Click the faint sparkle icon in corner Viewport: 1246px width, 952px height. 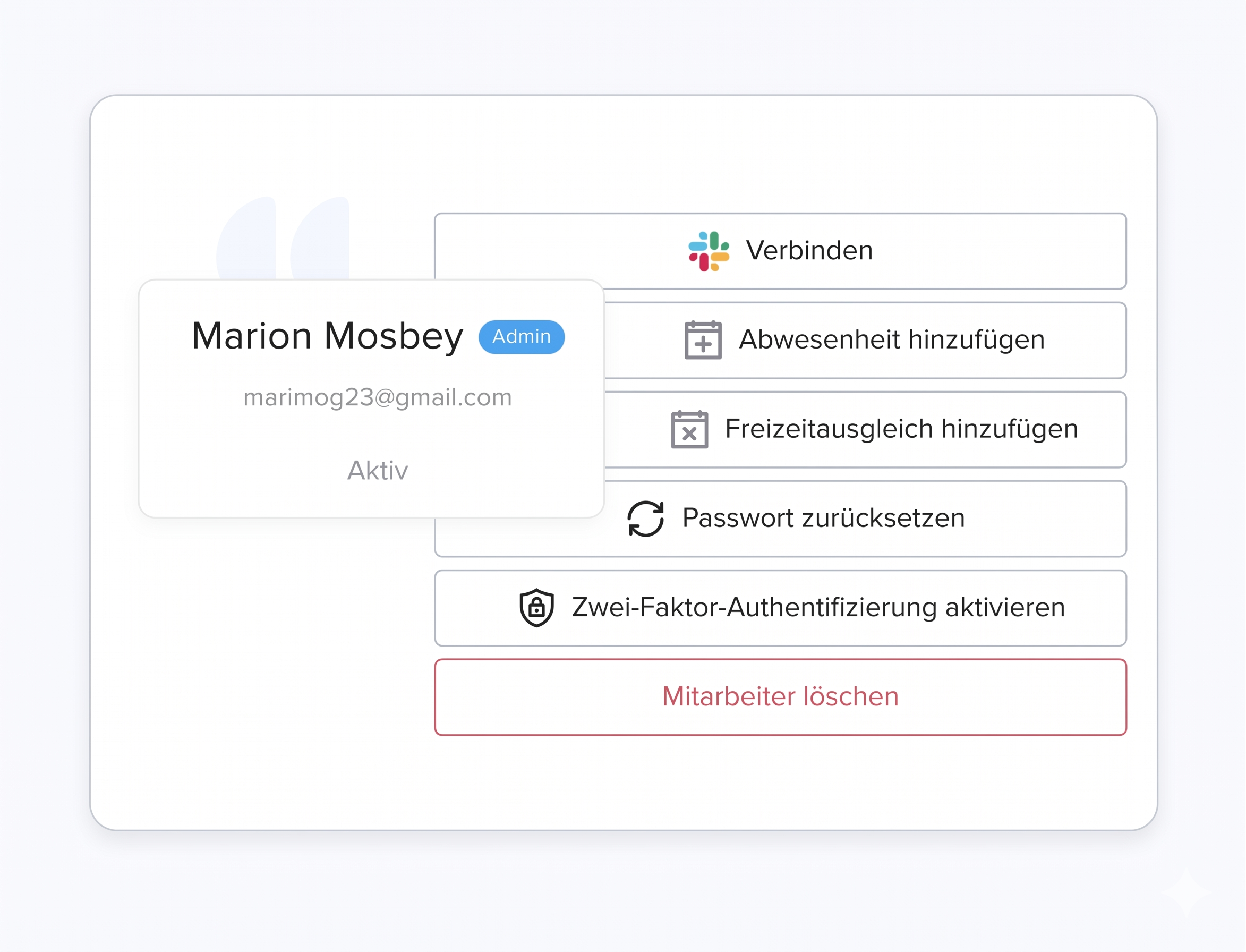(1186, 892)
